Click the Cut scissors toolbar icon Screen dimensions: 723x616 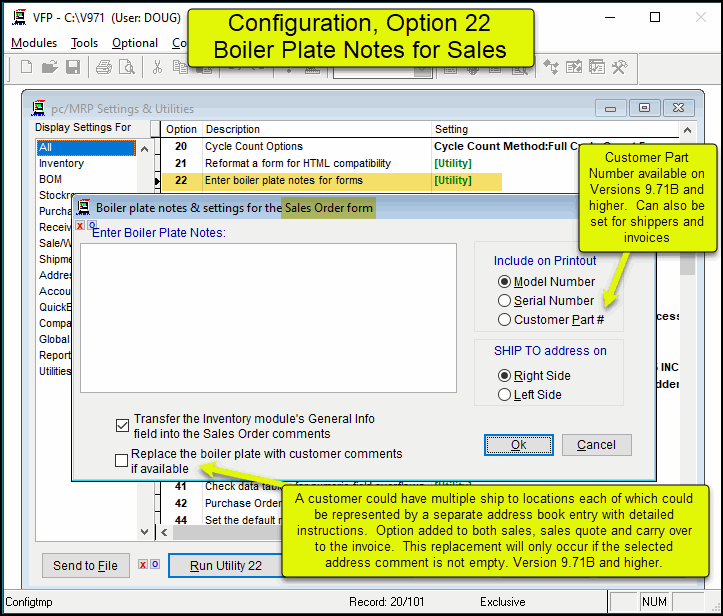157,67
